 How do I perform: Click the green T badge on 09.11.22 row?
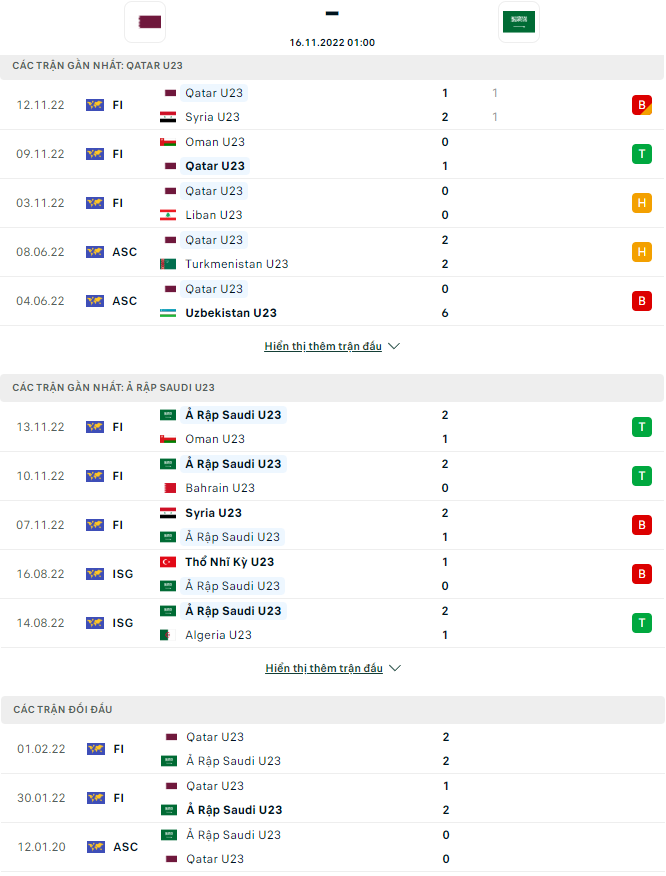[x=642, y=153]
